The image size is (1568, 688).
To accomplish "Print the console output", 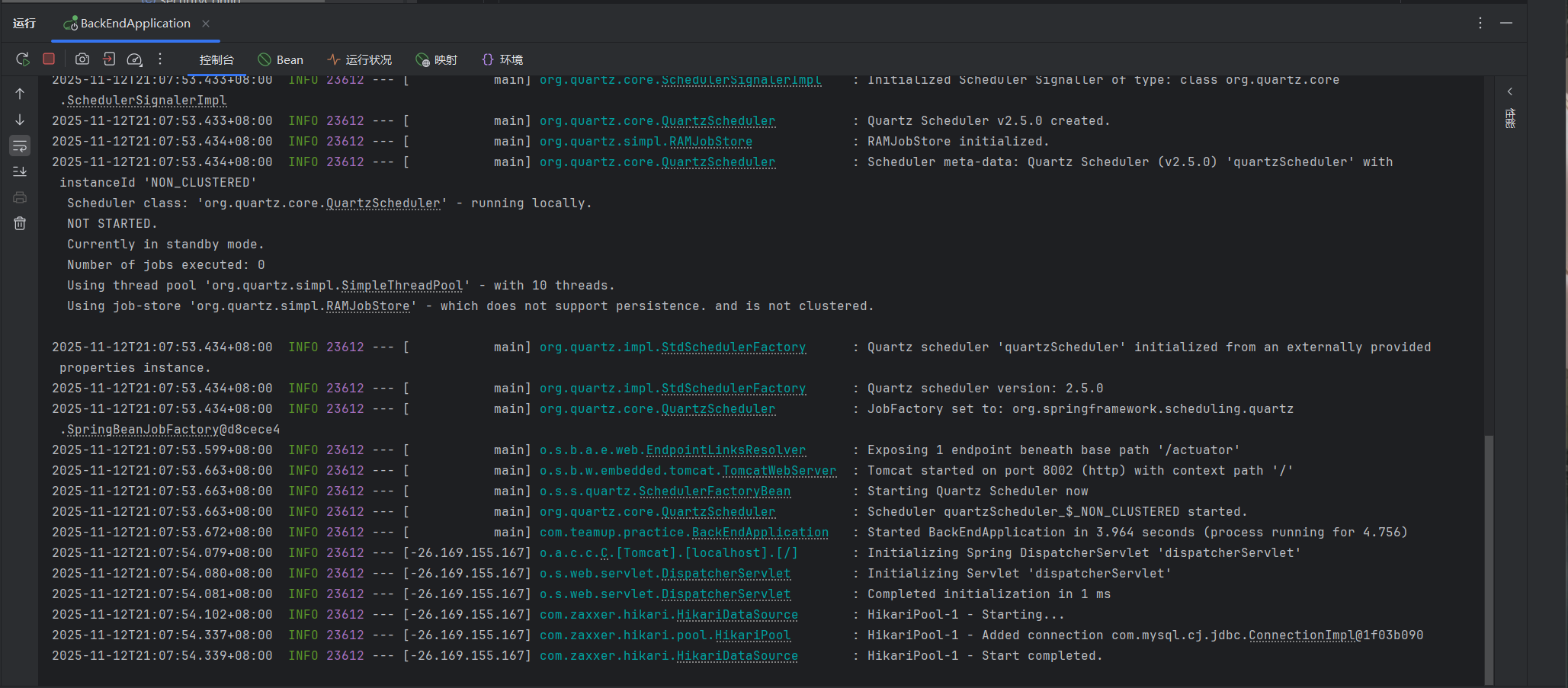I will coord(20,197).
